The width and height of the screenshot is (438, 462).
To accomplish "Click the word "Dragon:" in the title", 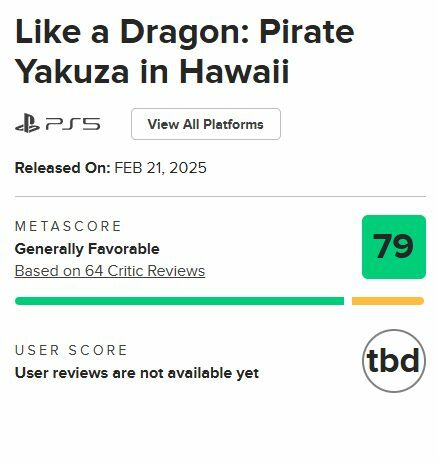I will [x=185, y=33].
